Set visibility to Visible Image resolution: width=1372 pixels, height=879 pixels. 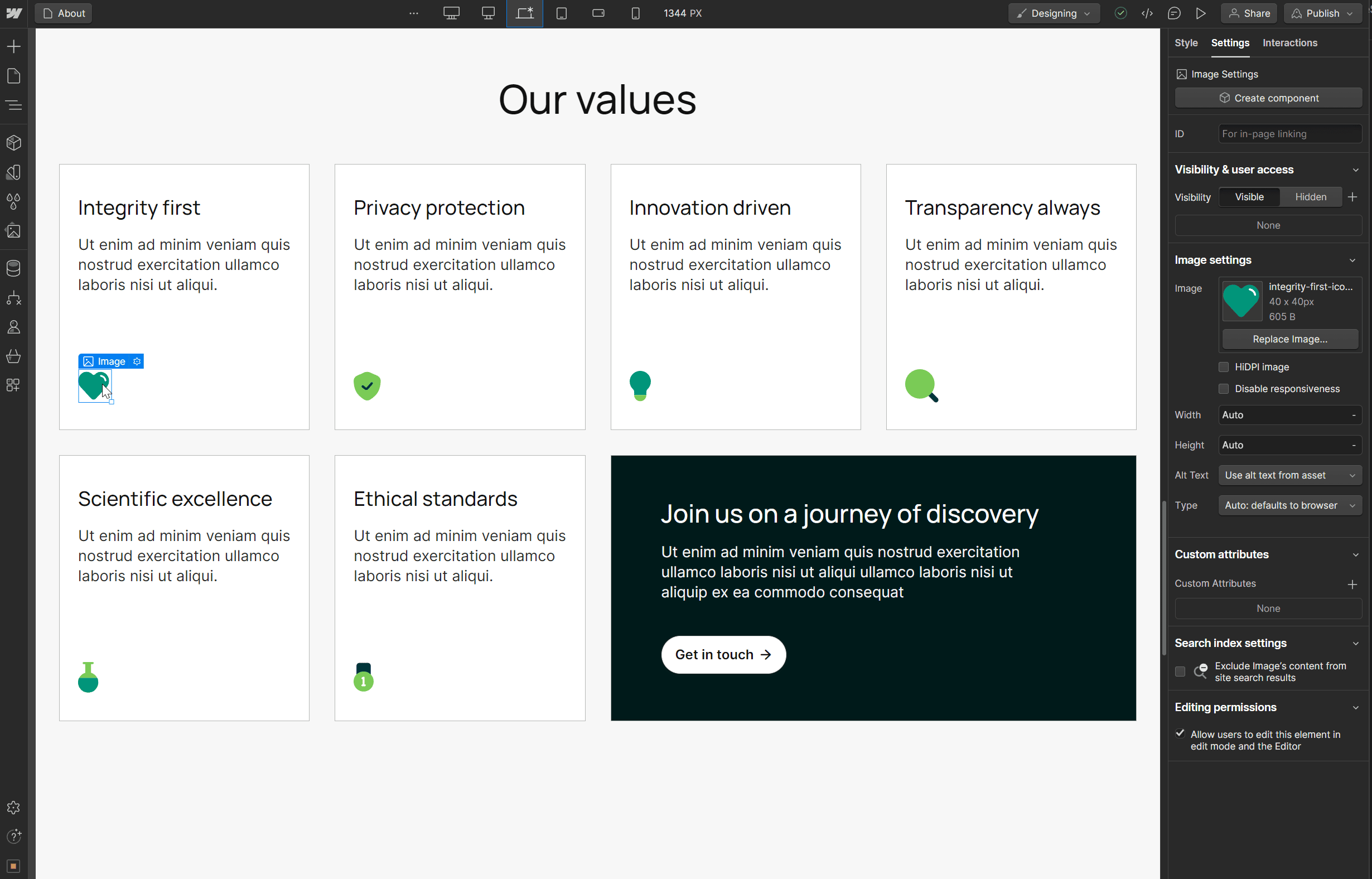point(1249,197)
